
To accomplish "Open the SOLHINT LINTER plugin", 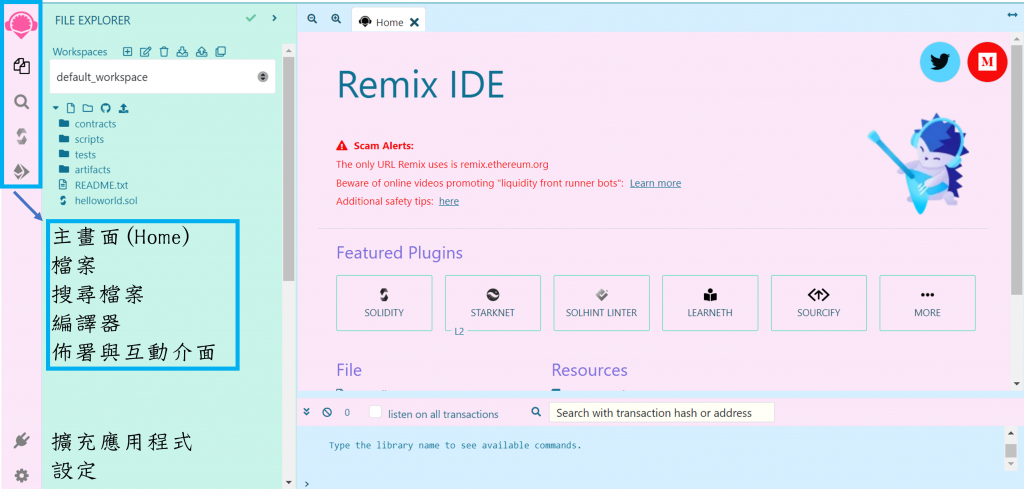I will [601, 303].
